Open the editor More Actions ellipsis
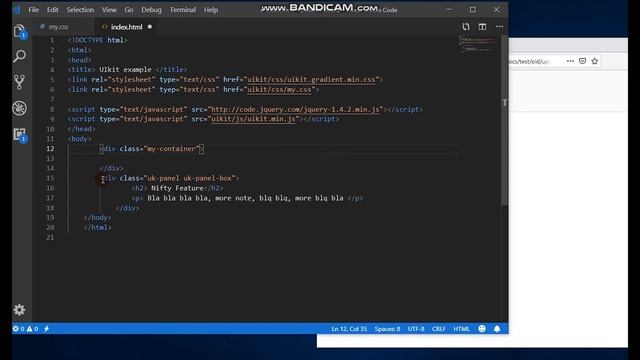The image size is (640, 360). point(499,27)
